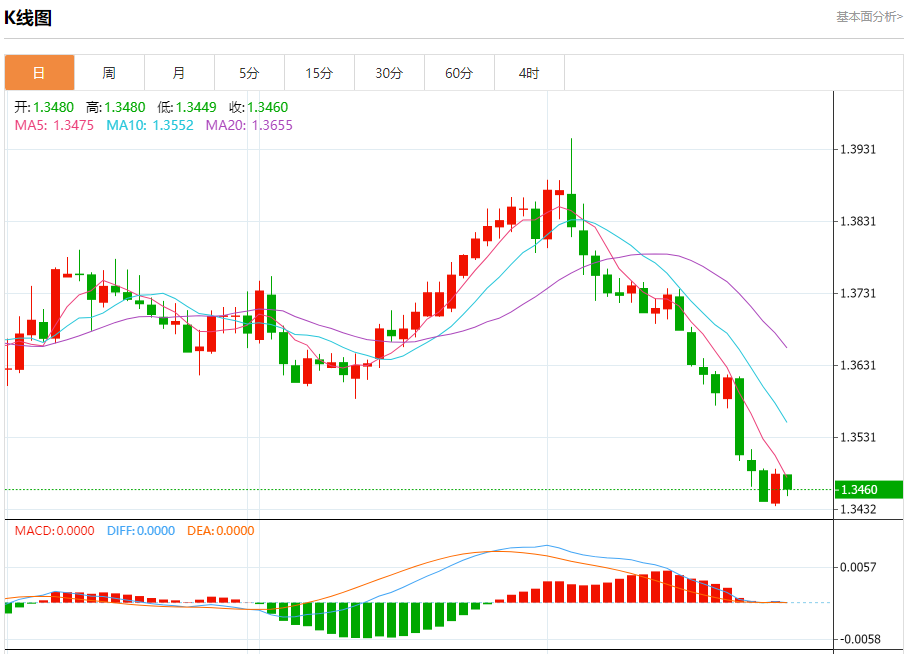Open the 15分 chart tab
The height and width of the screenshot is (654, 911).
[x=320, y=73]
